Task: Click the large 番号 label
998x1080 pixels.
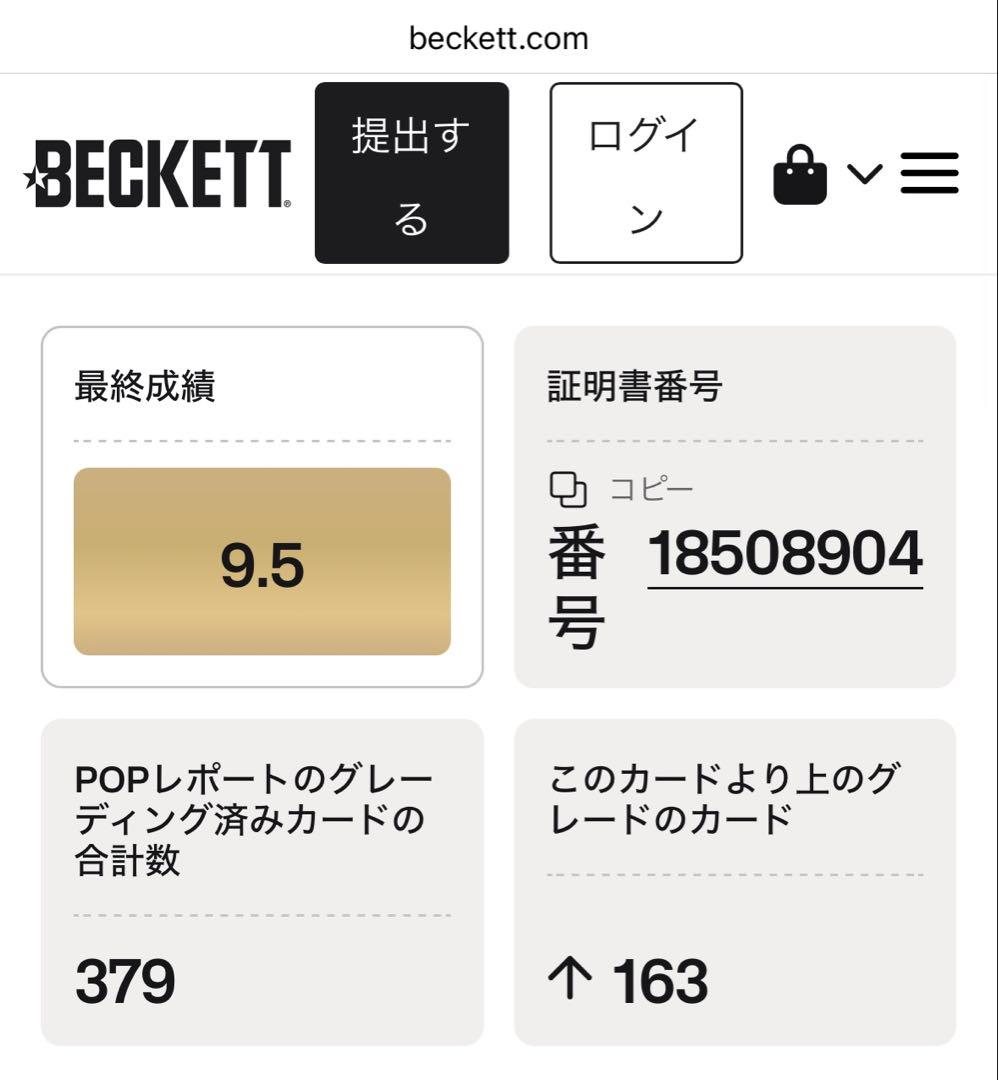Action: coord(577,590)
